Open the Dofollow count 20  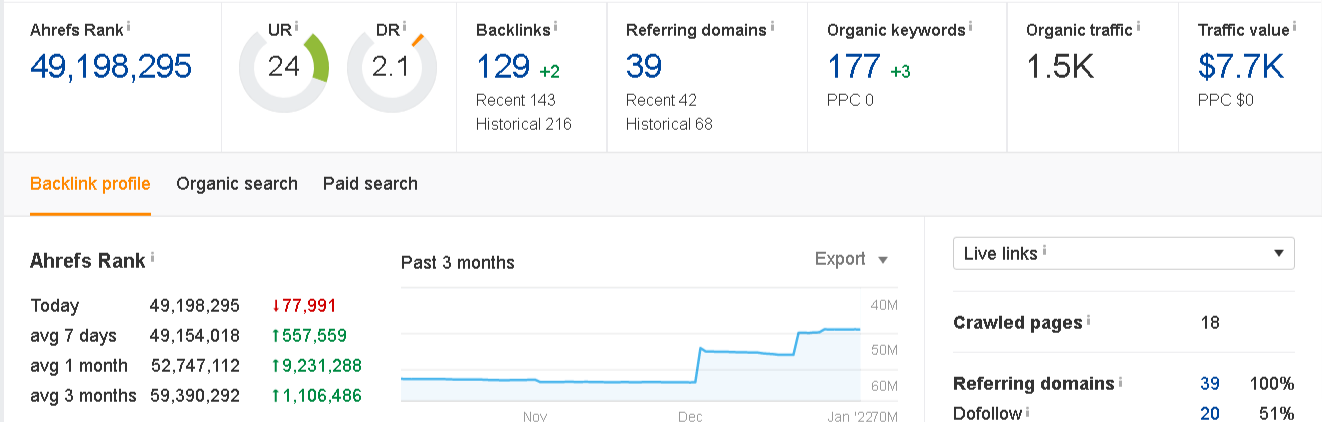click(1210, 414)
